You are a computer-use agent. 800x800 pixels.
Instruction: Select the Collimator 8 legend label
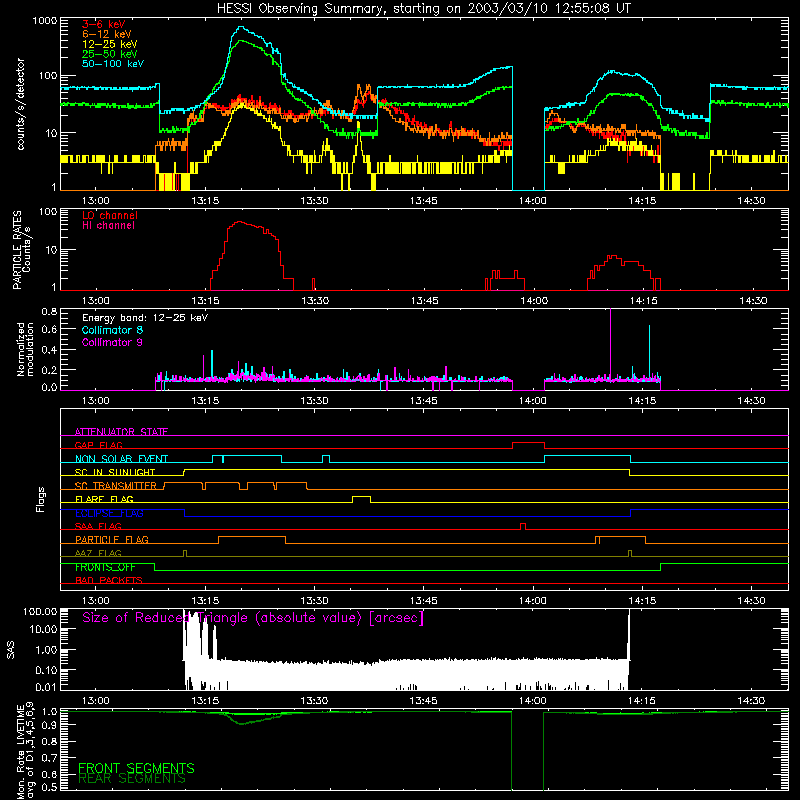pos(112,330)
